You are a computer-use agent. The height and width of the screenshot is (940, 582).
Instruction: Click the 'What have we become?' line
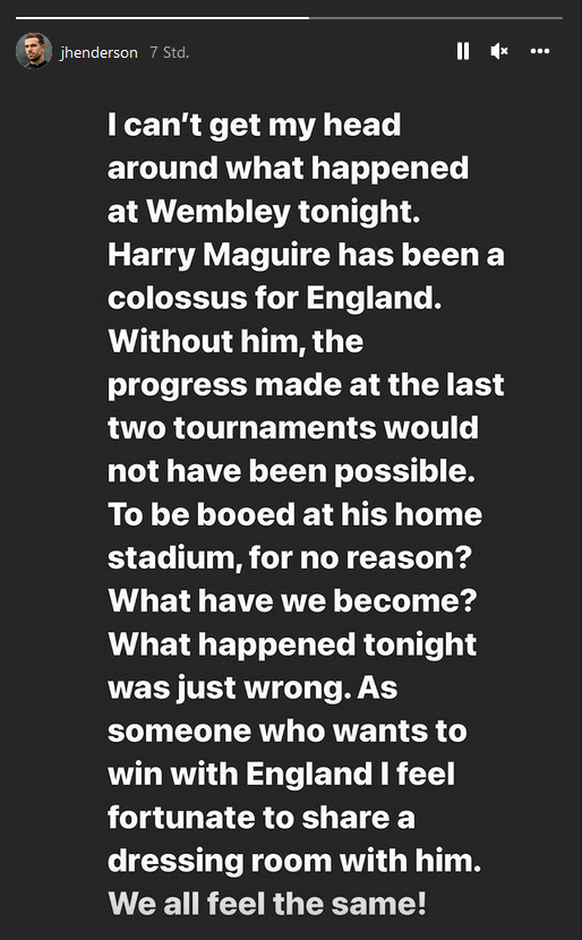point(292,601)
